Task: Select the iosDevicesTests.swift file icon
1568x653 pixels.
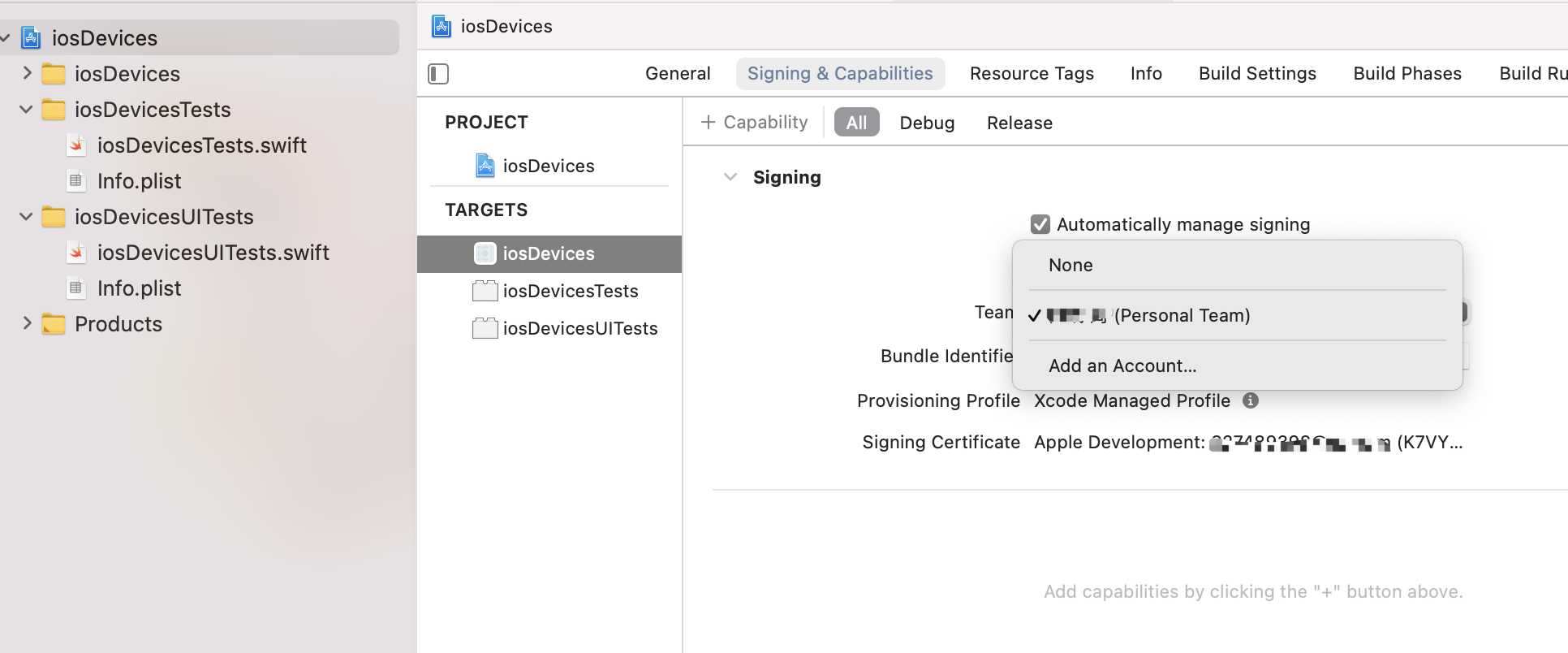Action: coord(76,145)
